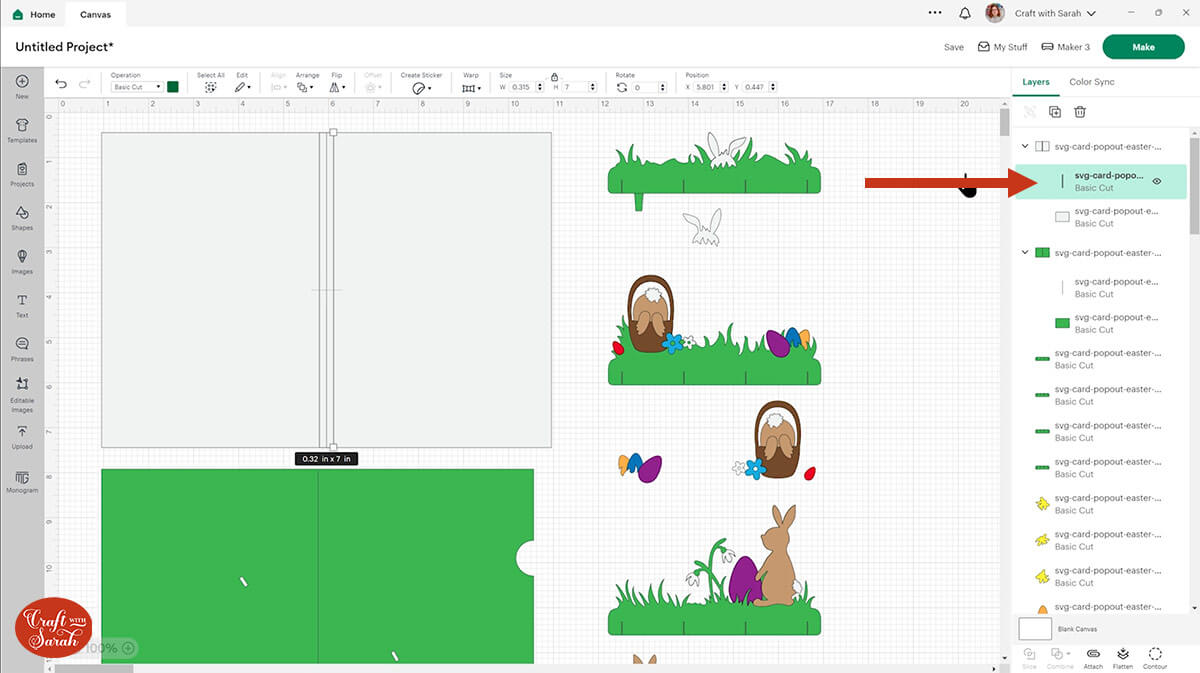
Task: Open the Projects panel
Action: pos(22,174)
